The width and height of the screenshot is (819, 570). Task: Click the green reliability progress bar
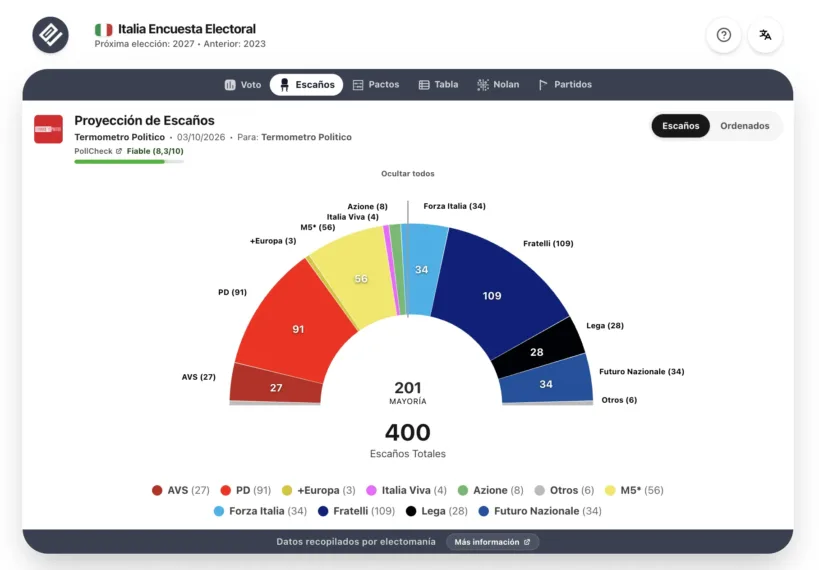pos(129,161)
